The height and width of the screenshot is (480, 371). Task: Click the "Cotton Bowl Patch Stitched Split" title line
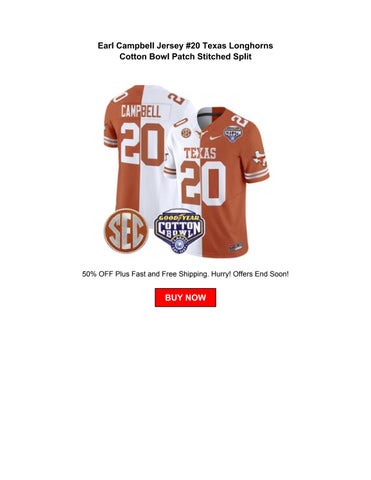pos(185,56)
